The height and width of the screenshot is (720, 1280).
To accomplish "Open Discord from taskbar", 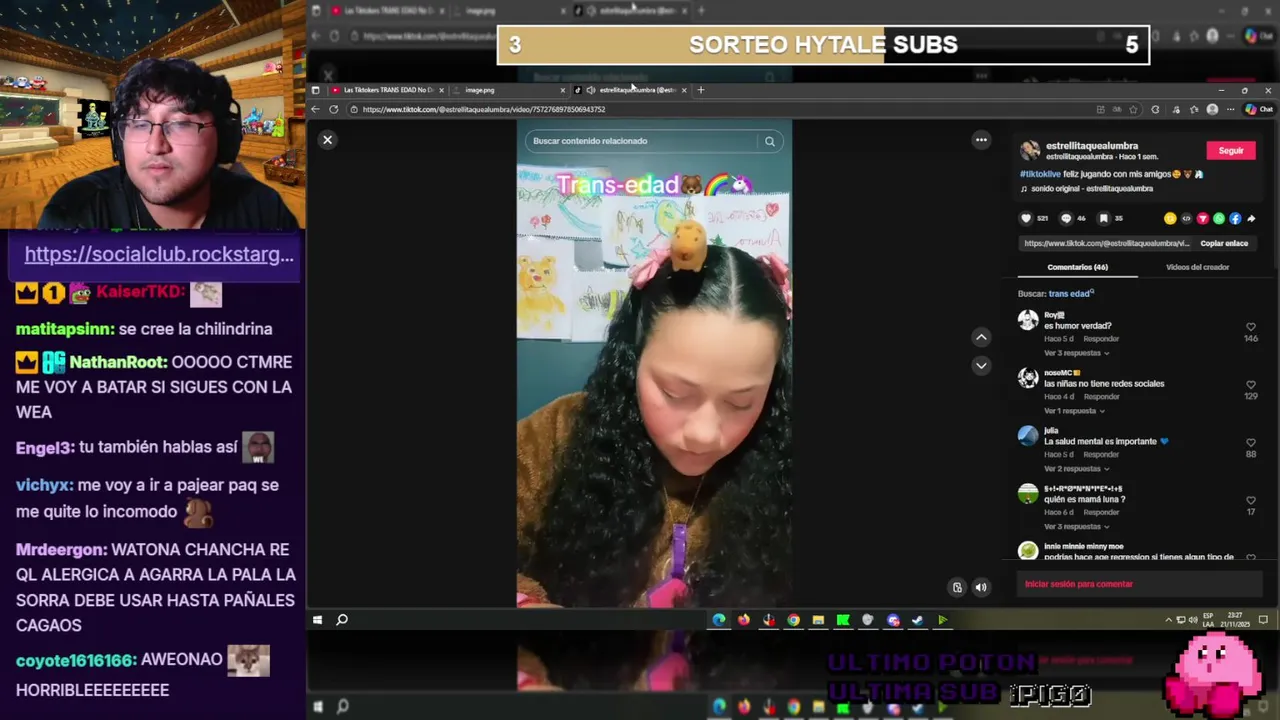I will coord(893,620).
